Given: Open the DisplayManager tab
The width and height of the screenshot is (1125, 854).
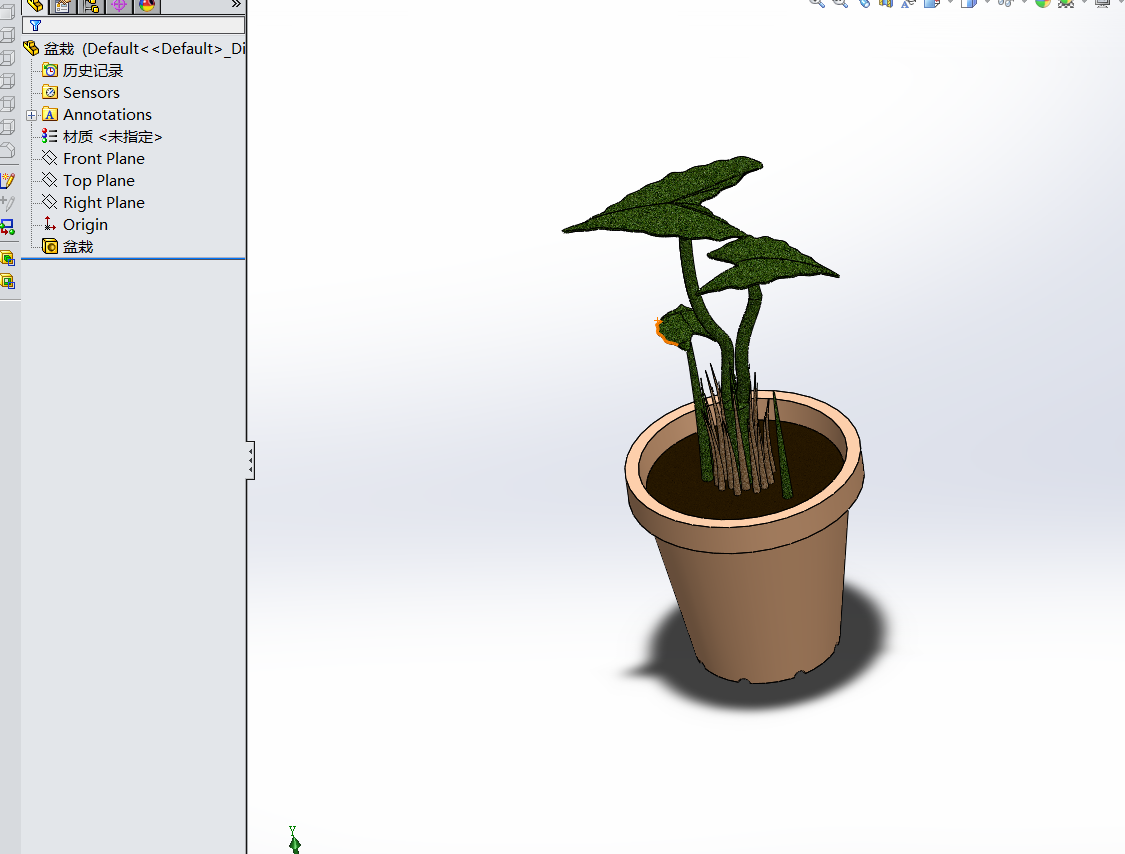Looking at the screenshot, I should [x=147, y=6].
